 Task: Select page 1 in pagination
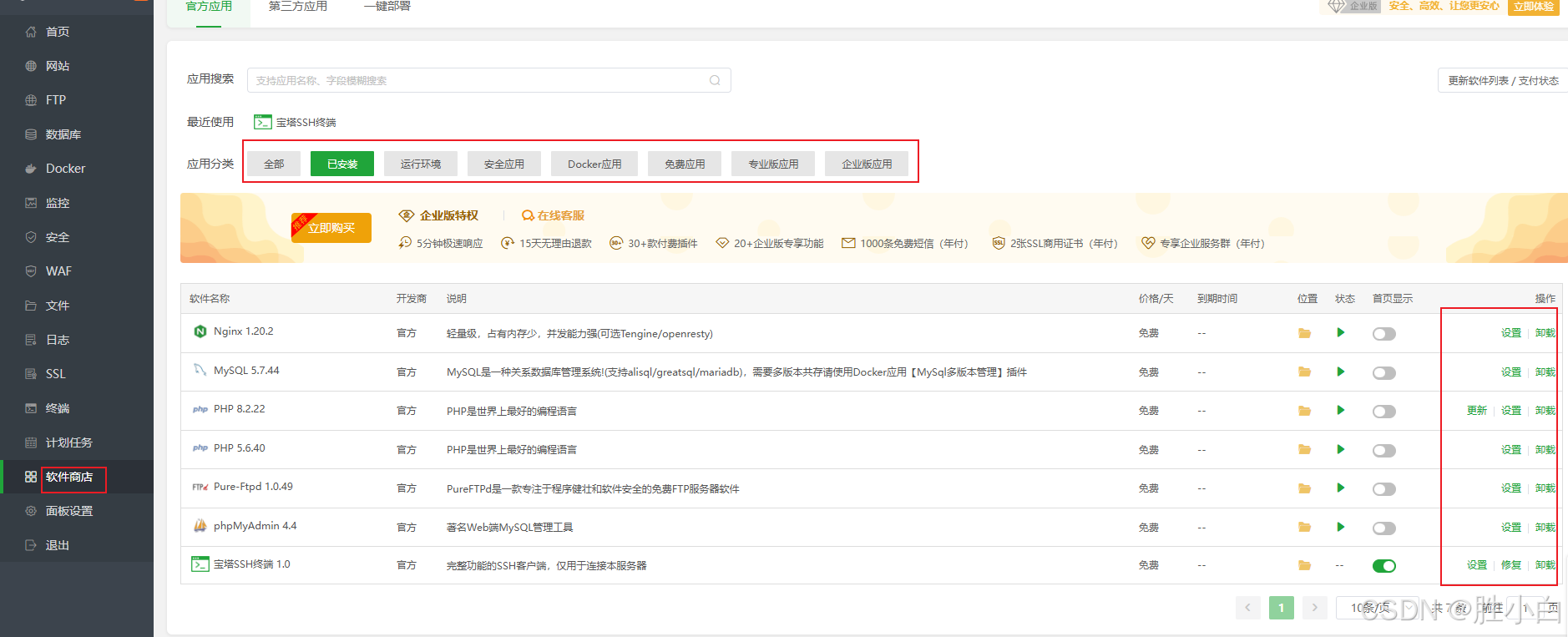coord(1282,608)
